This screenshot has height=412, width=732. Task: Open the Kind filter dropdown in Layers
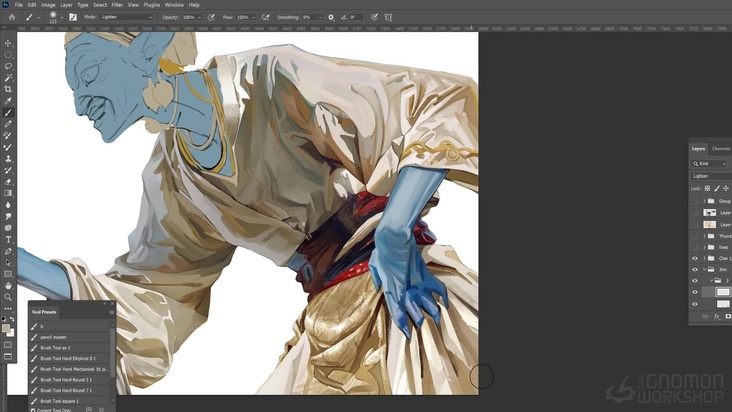pyautogui.click(x=709, y=164)
